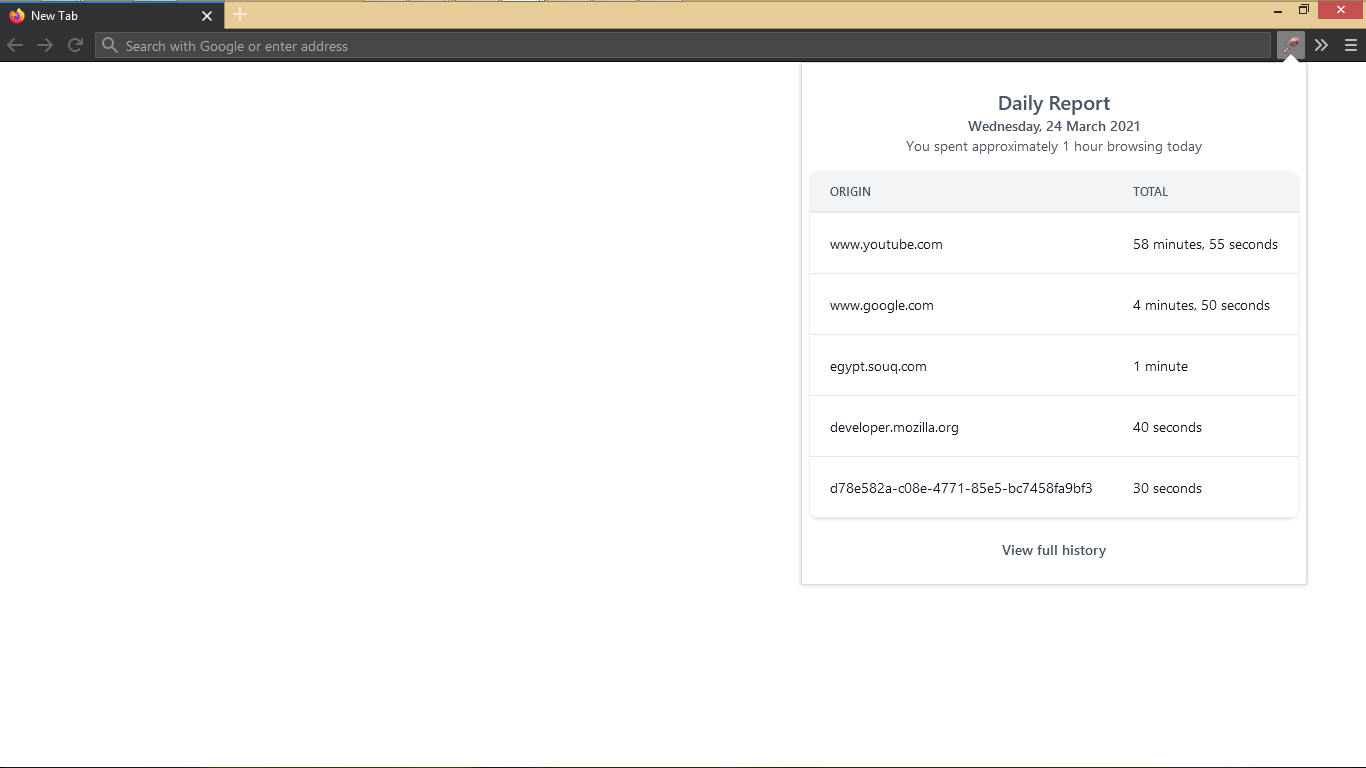Close the New Tab tab
This screenshot has width=1366, height=768.
[x=207, y=16]
